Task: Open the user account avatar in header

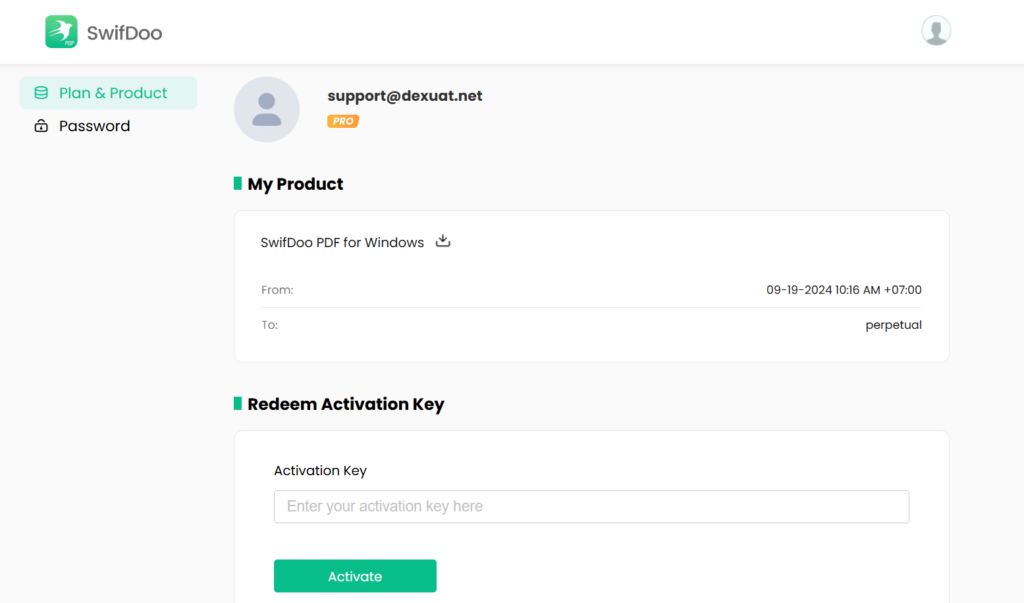Action: (x=935, y=31)
